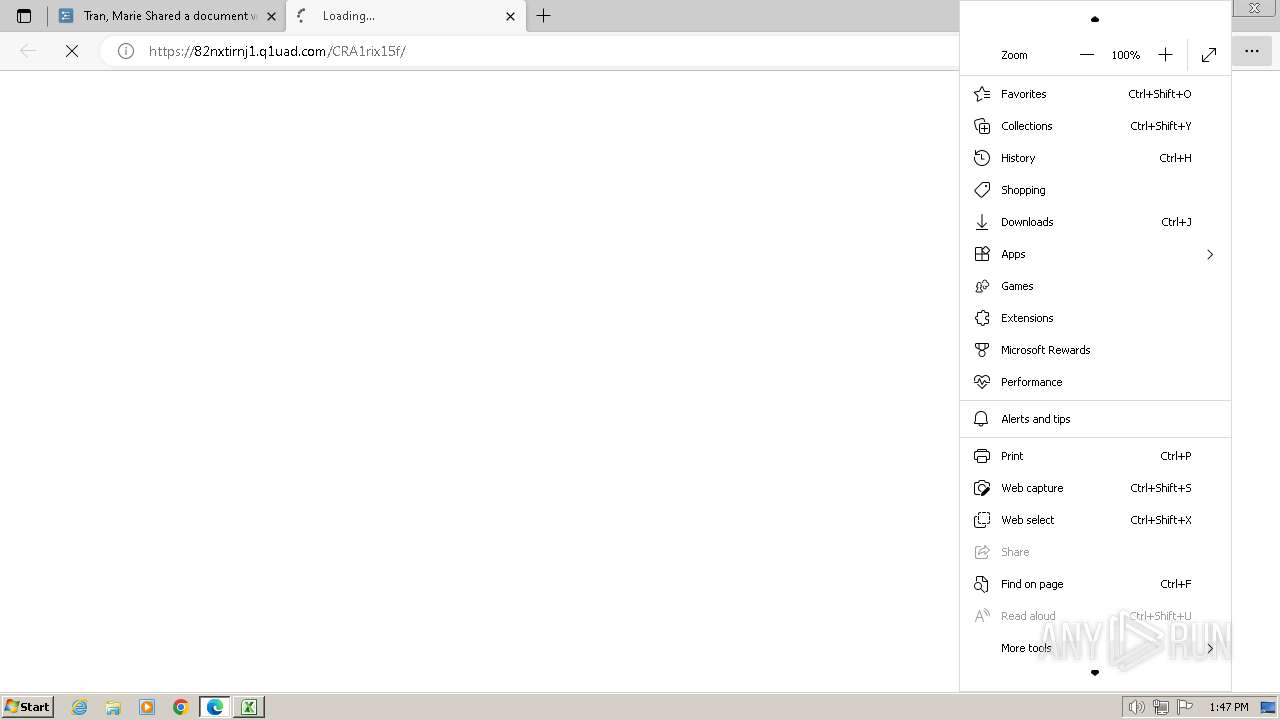The width and height of the screenshot is (1280, 720).
Task: Choose Find on page
Action: (1095, 584)
